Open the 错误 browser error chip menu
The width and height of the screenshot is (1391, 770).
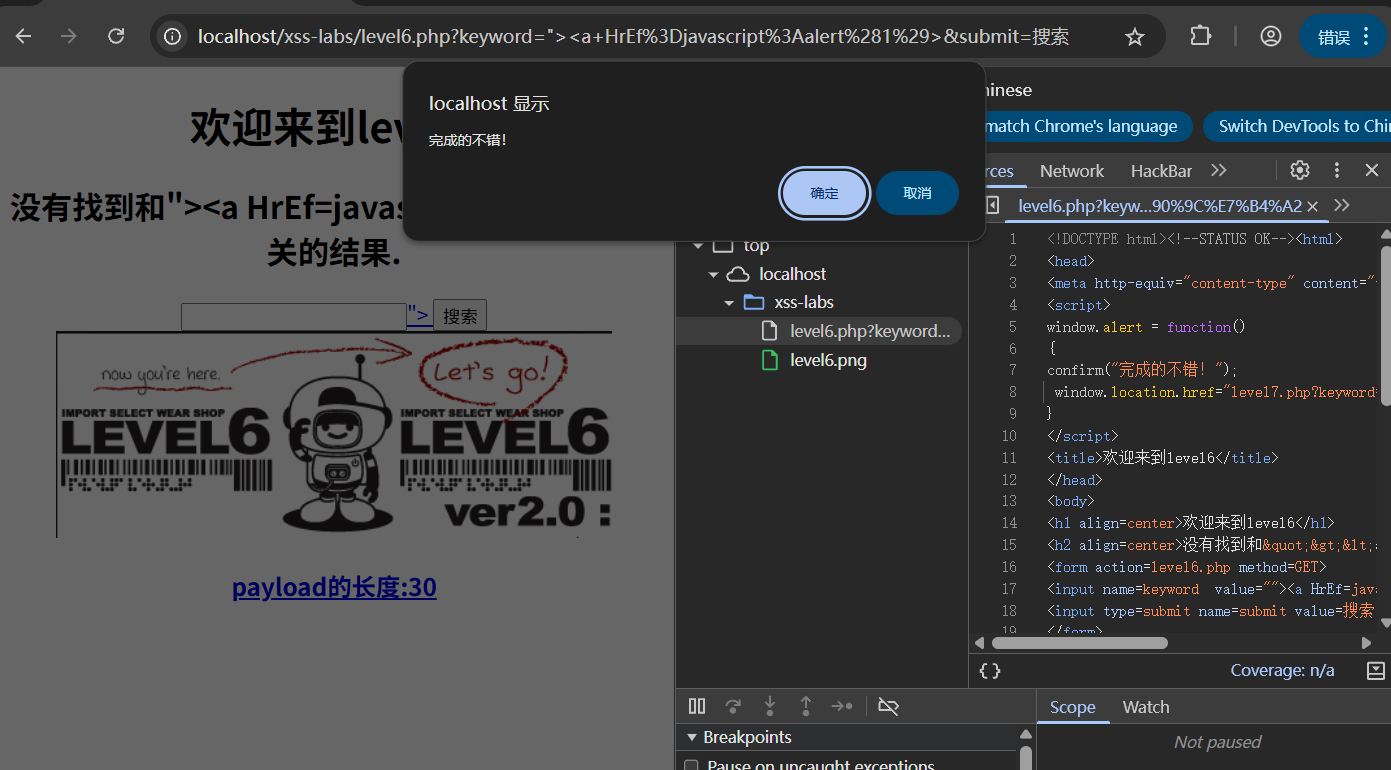(x=1342, y=37)
